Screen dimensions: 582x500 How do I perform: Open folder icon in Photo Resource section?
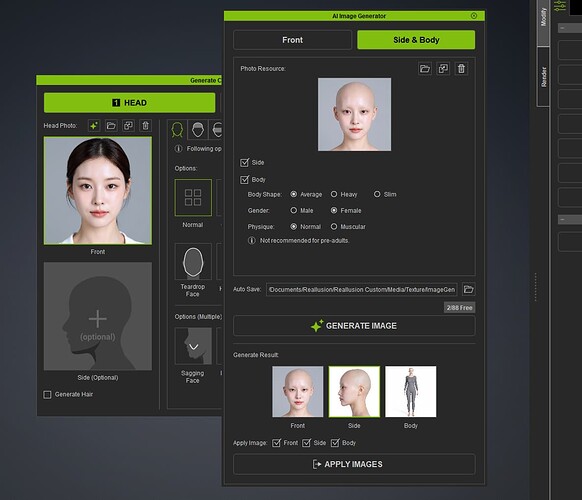click(x=425, y=69)
